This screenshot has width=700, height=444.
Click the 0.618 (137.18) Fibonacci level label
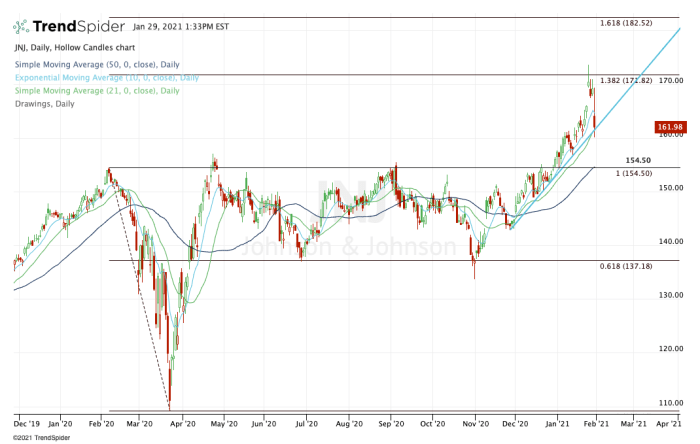tap(626, 266)
